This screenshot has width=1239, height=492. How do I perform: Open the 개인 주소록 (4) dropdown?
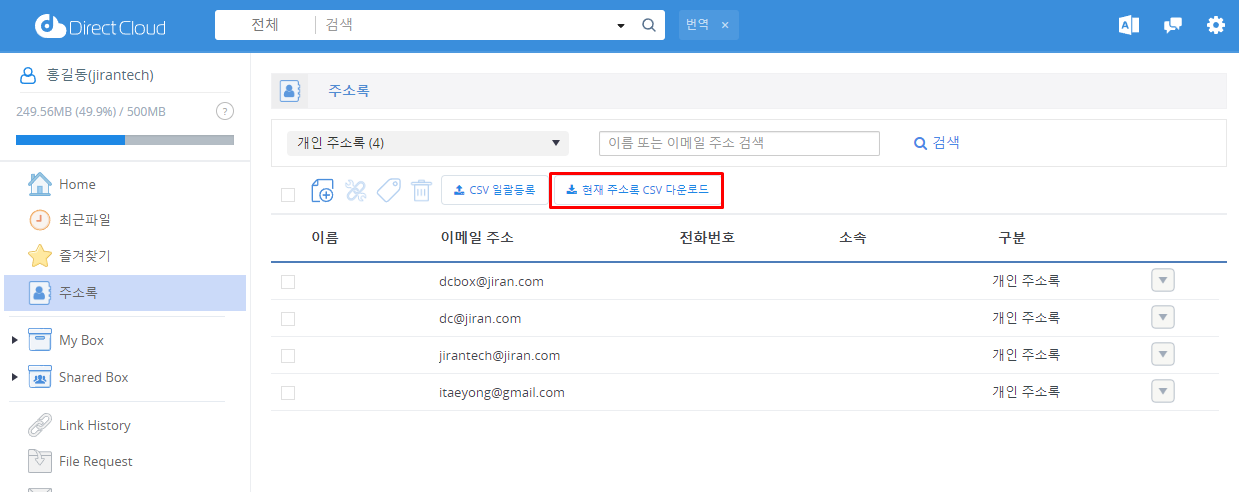[x=428, y=143]
